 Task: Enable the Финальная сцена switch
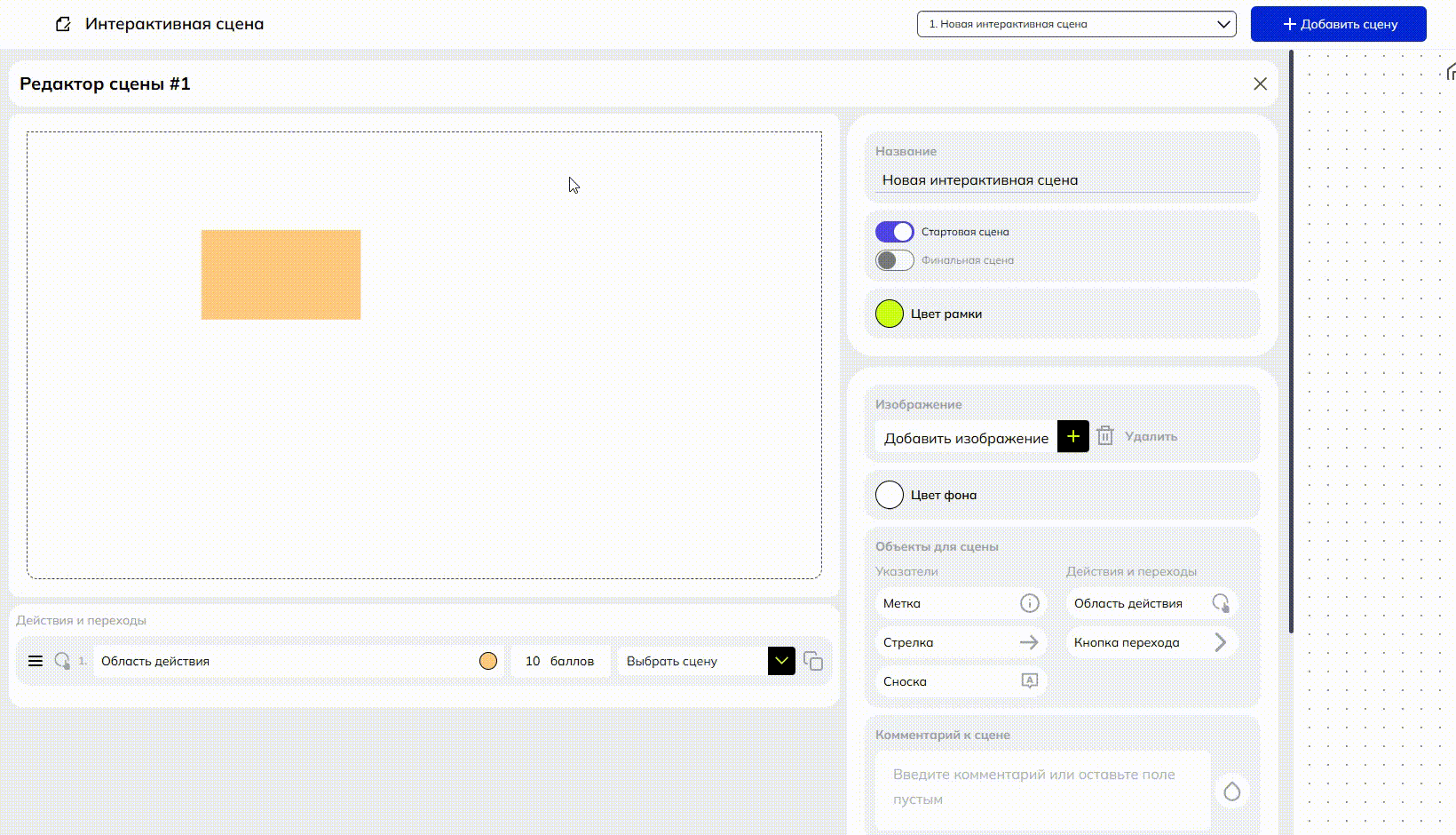click(x=894, y=260)
